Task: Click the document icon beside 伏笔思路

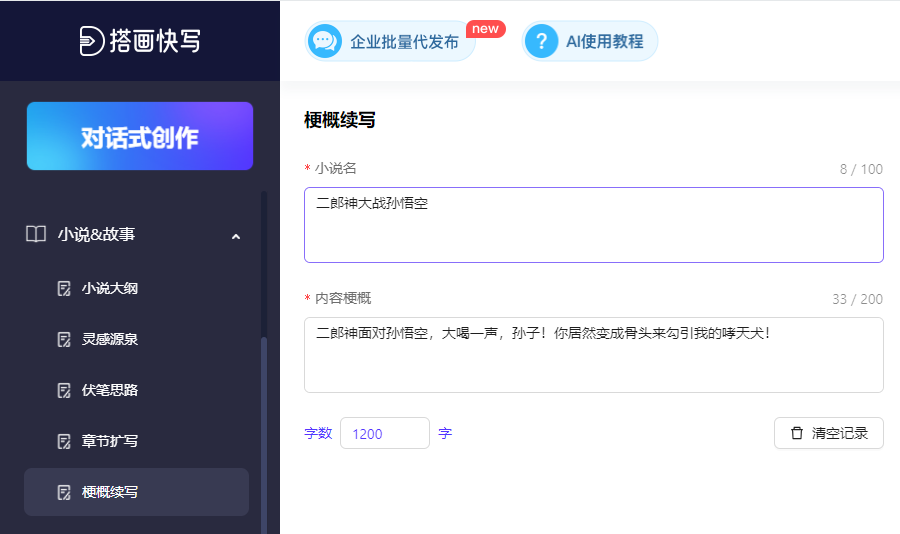Action: pos(64,390)
